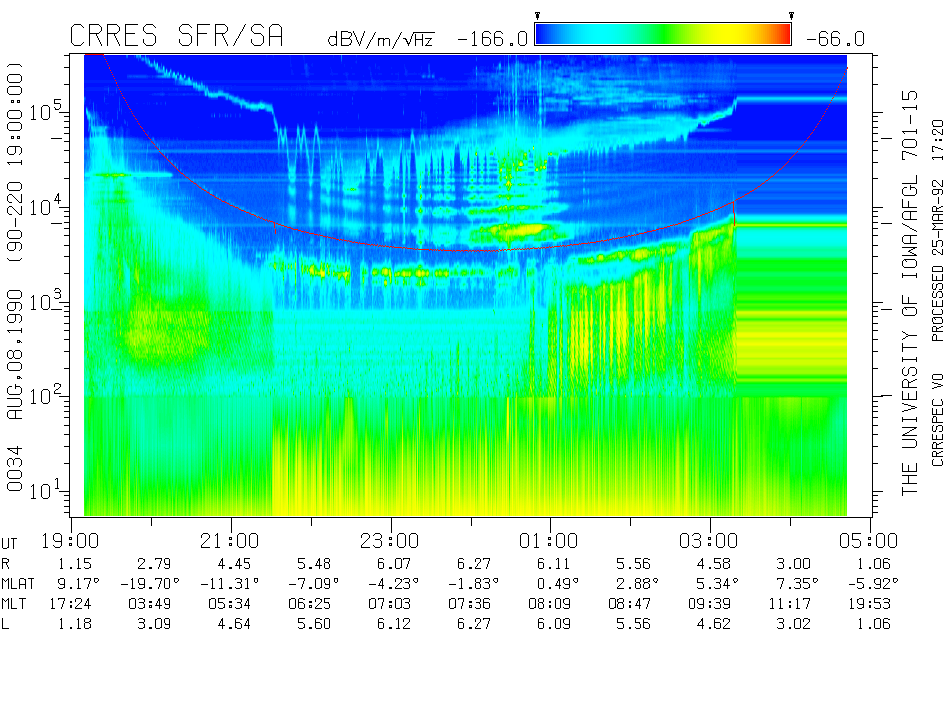
Task: Click the 21:00 time axis label
Action: [231, 541]
